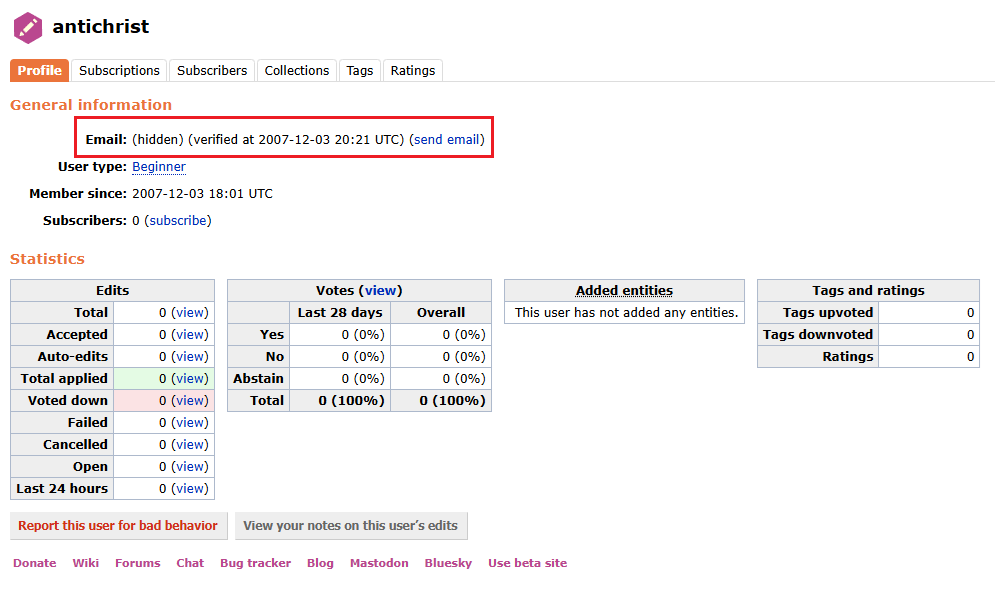The height and width of the screenshot is (614, 995).
Task: Select the Tags tab
Action: (x=359, y=70)
